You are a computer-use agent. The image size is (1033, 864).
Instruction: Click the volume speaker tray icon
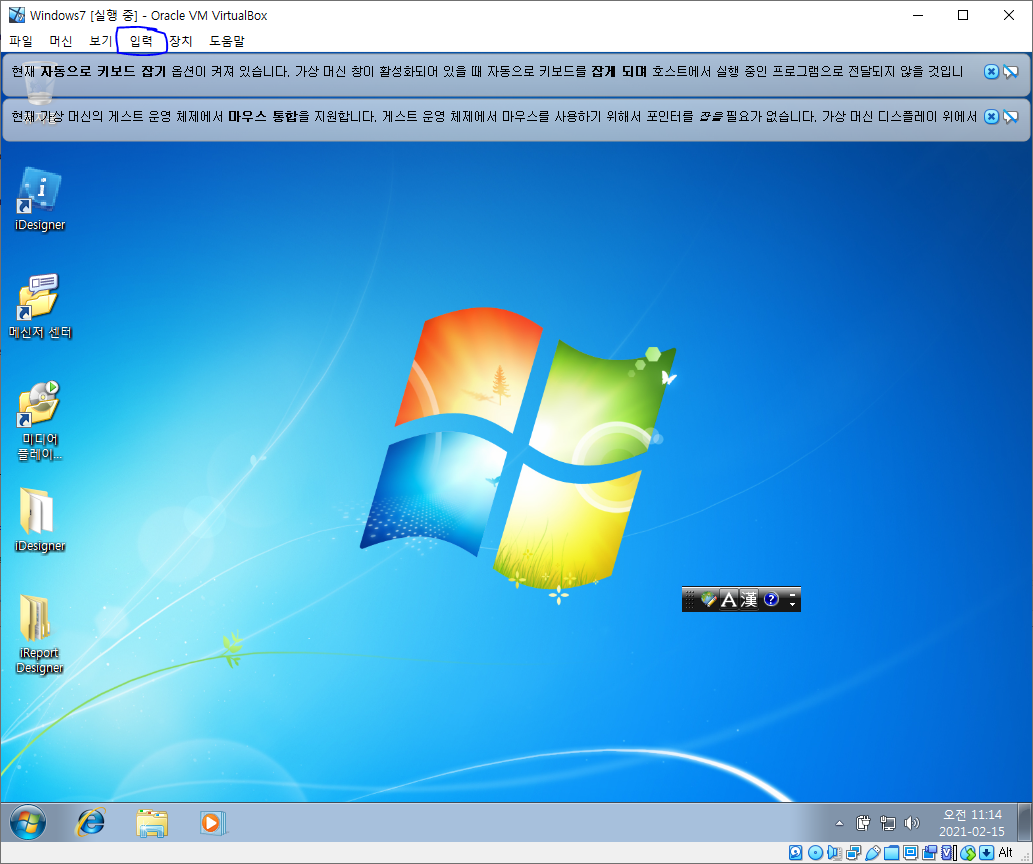point(912,822)
